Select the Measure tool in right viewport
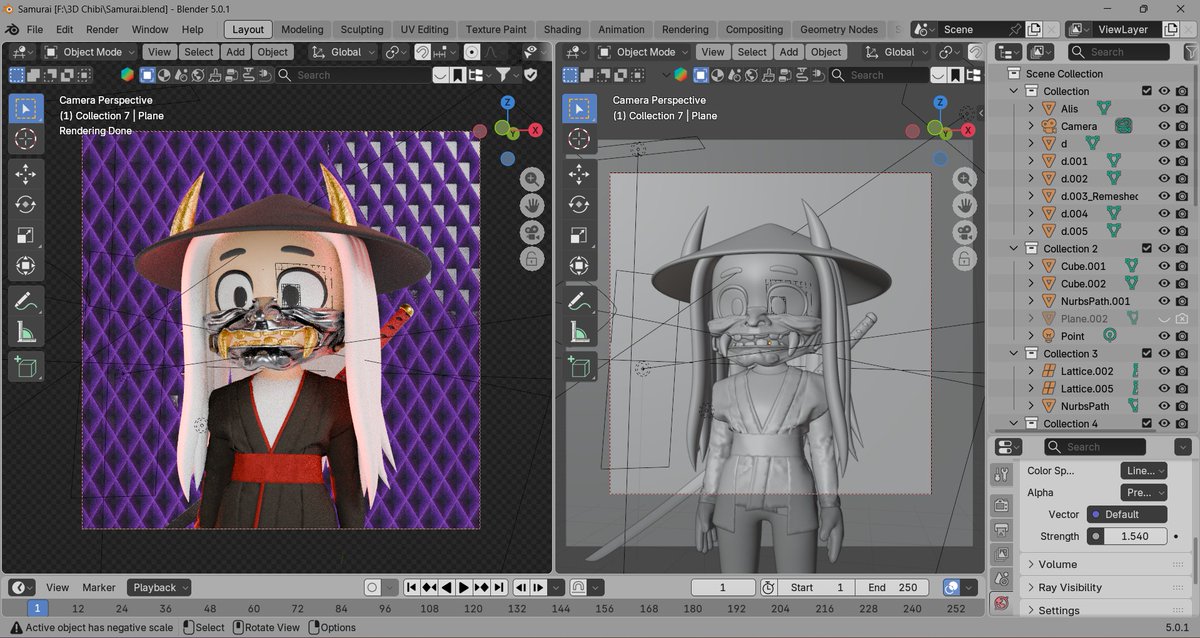The height and width of the screenshot is (638, 1200). click(x=579, y=332)
